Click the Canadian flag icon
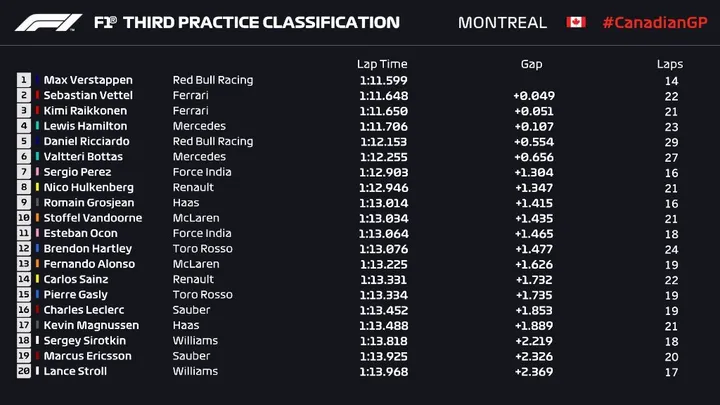 click(576, 22)
